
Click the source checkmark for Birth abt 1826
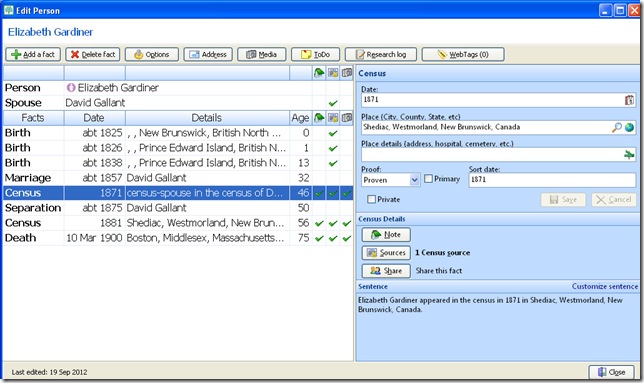(333, 148)
